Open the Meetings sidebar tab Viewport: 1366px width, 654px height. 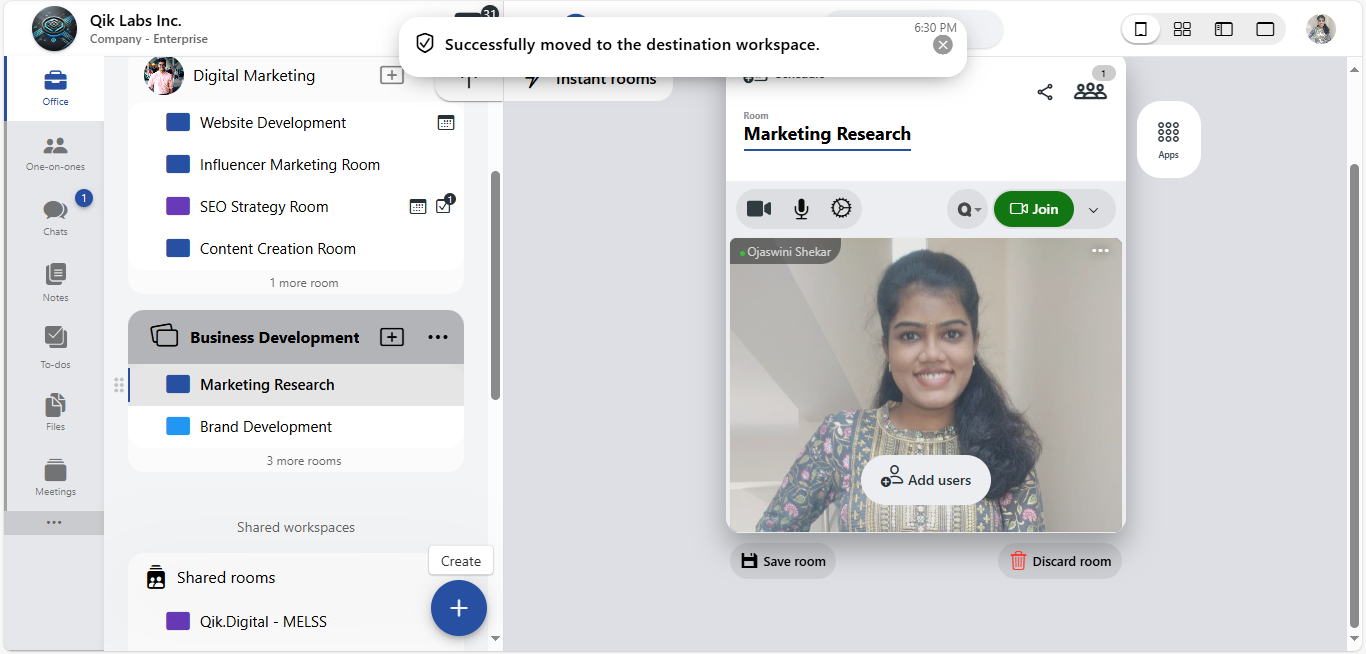[x=55, y=476]
